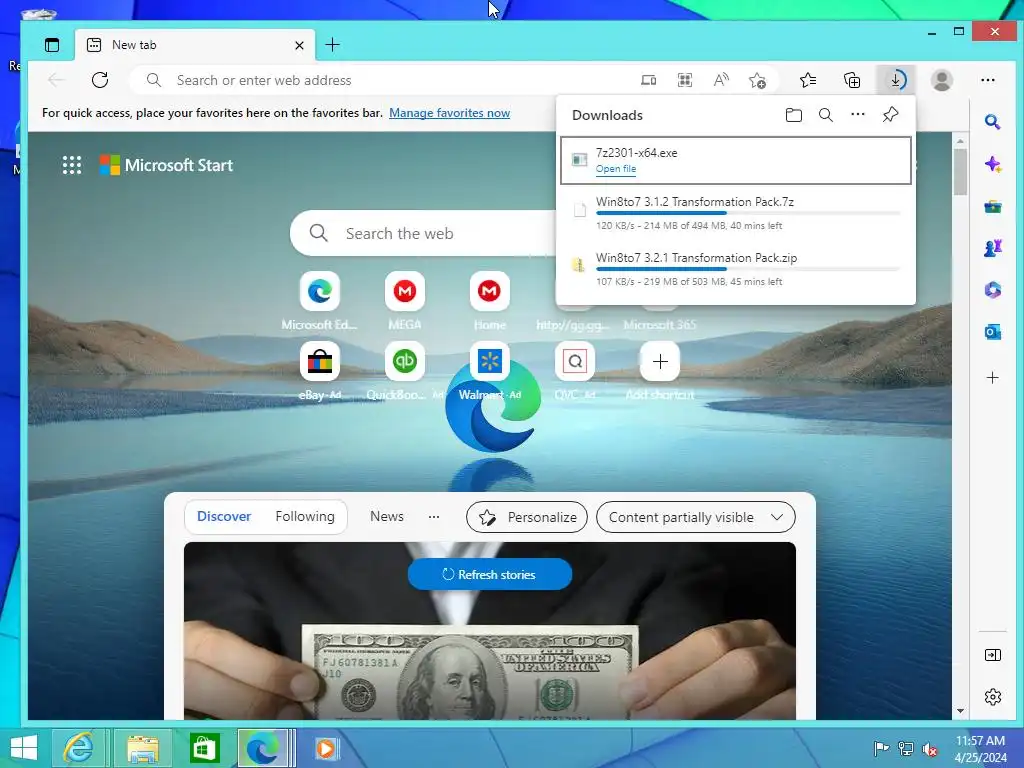Add a new tab with plus button
The image size is (1024, 768).
[332, 44]
